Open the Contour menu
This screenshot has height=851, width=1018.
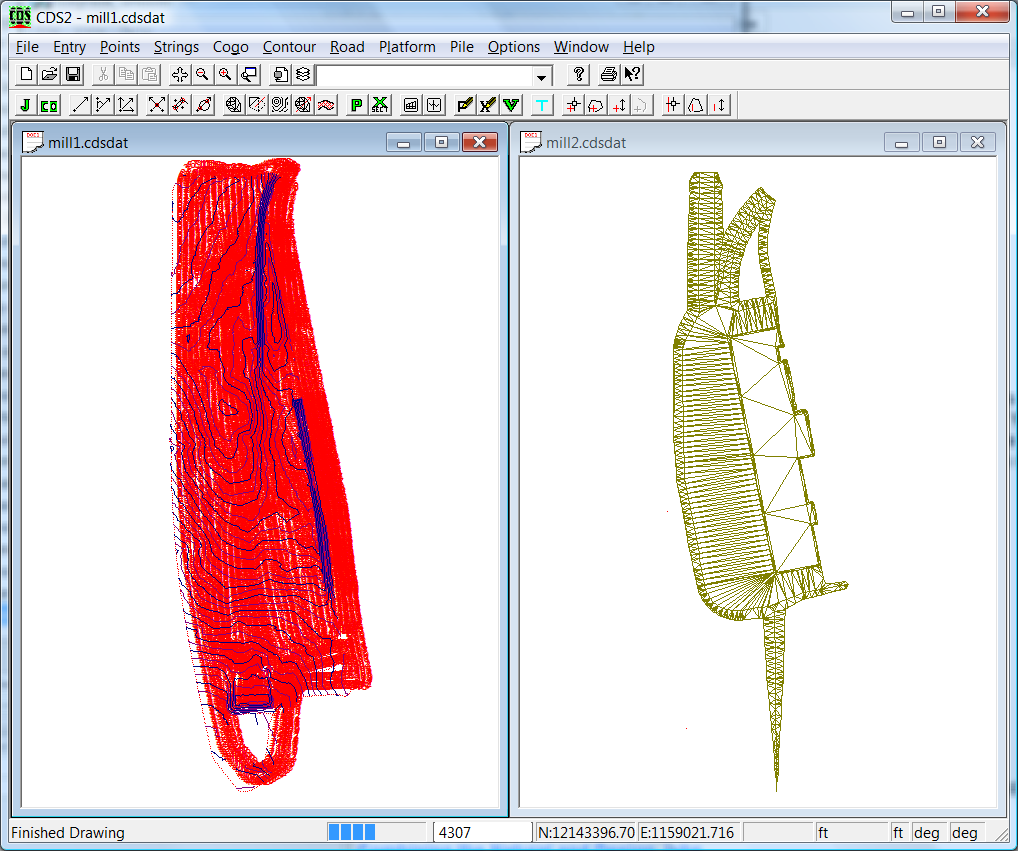289,47
